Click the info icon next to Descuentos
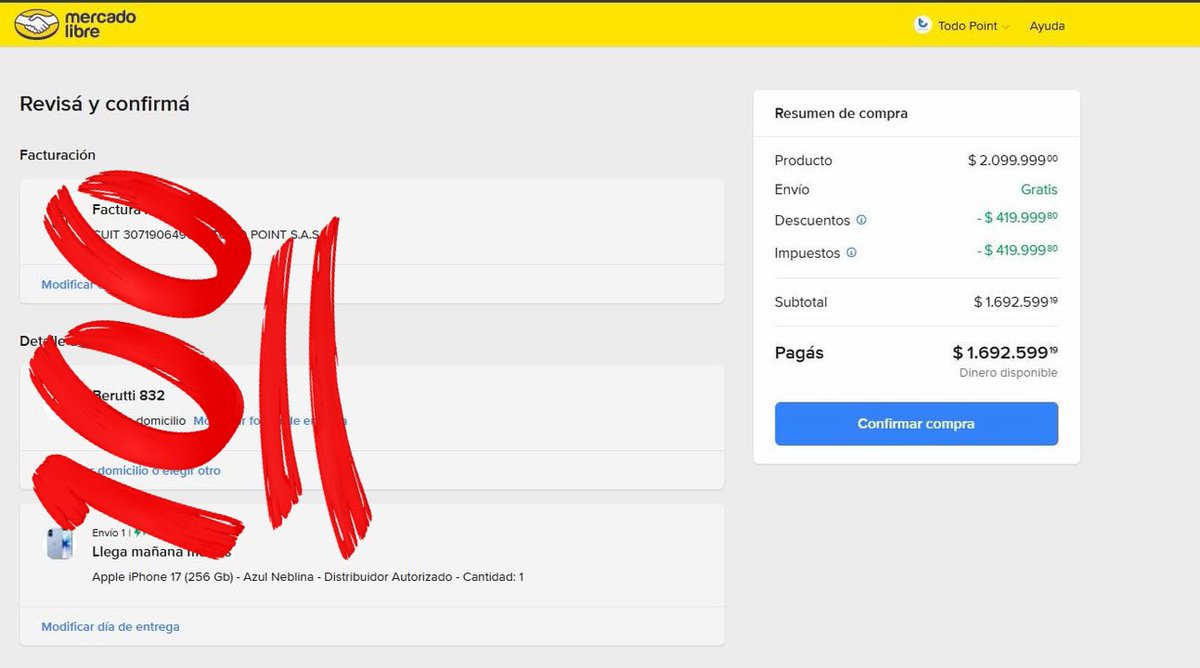The width and height of the screenshot is (1200, 668). pyautogui.click(x=862, y=220)
